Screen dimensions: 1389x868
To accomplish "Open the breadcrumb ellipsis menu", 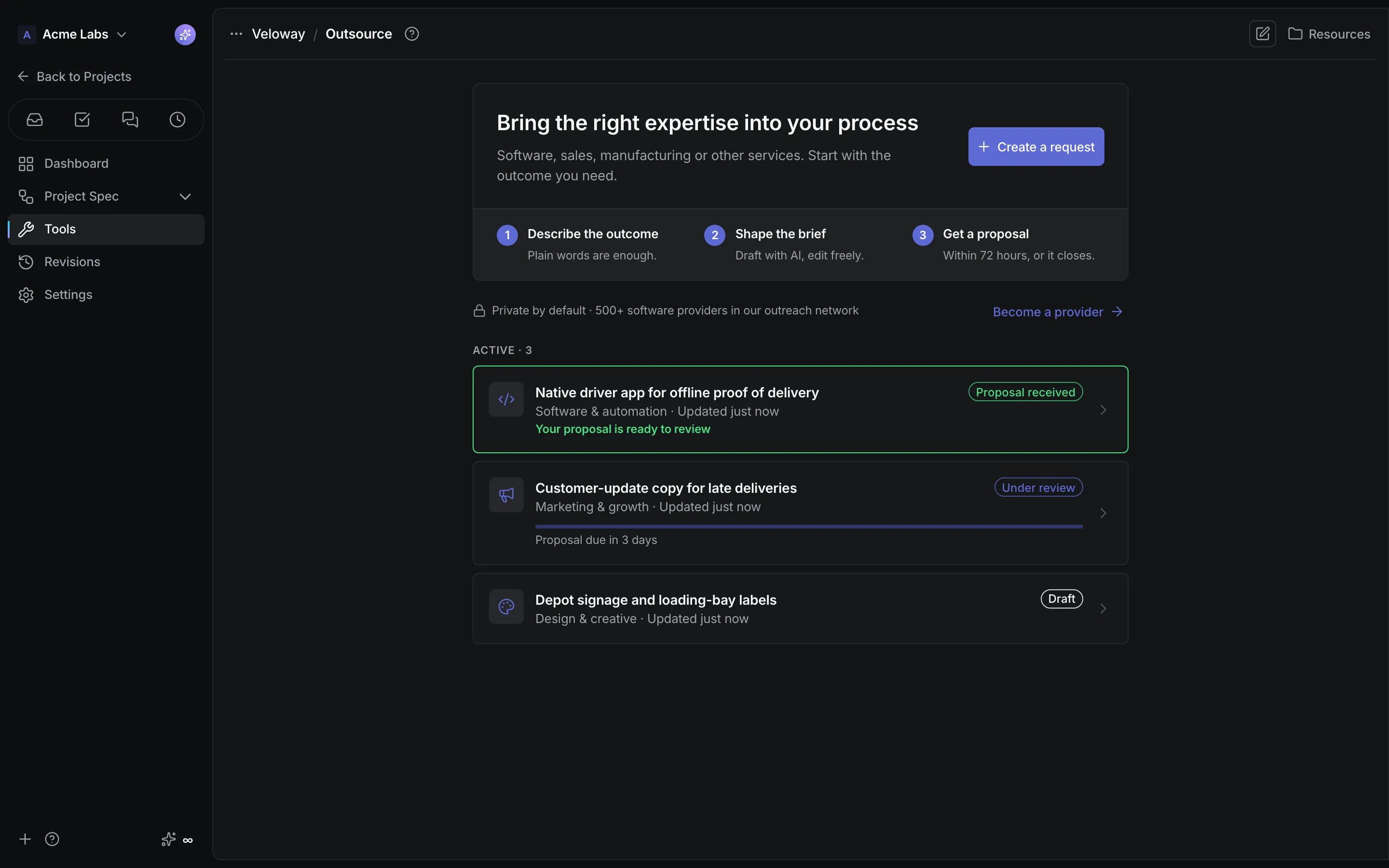I will tap(236, 34).
